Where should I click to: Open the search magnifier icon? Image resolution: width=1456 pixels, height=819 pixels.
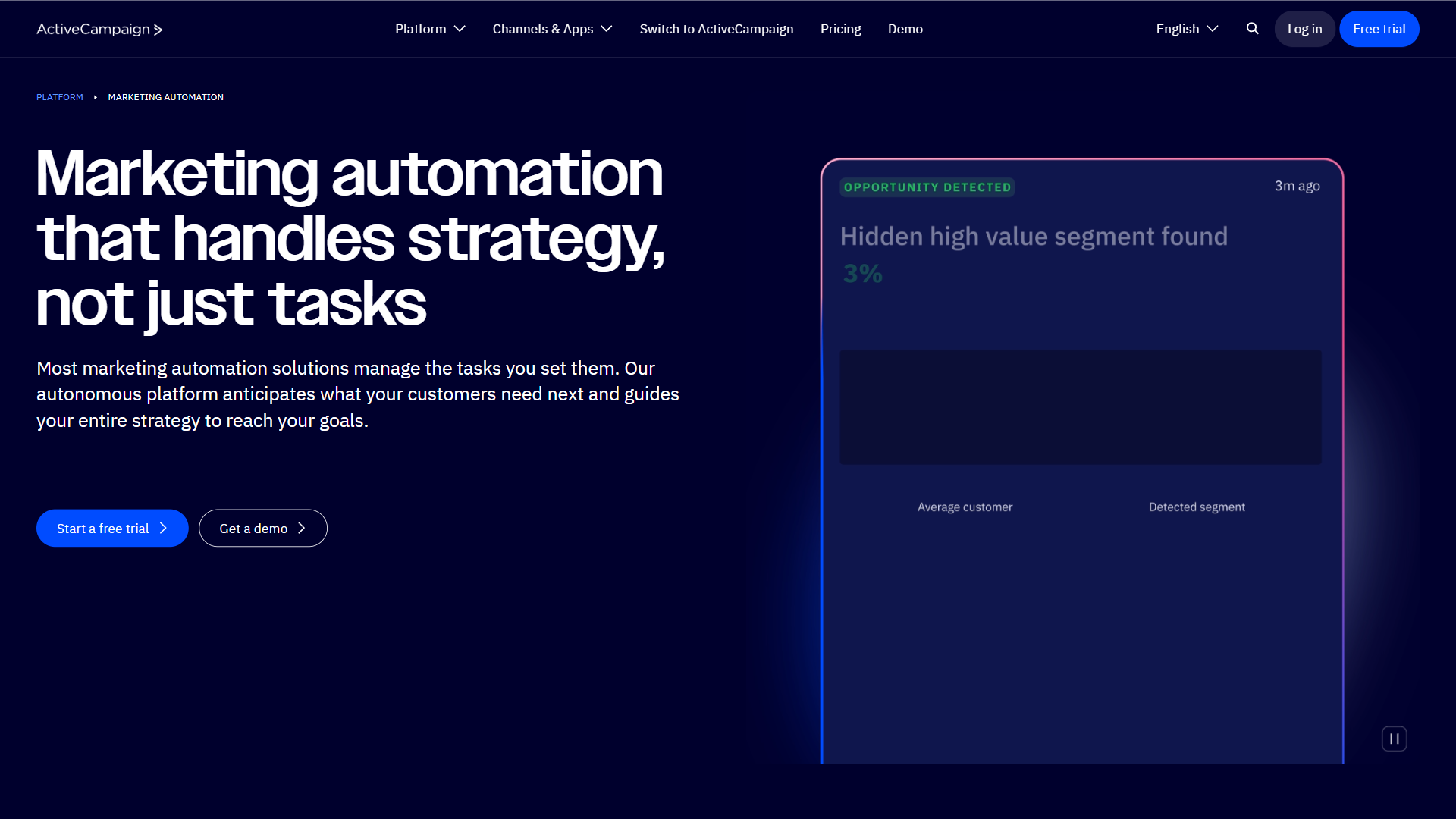click(1253, 29)
